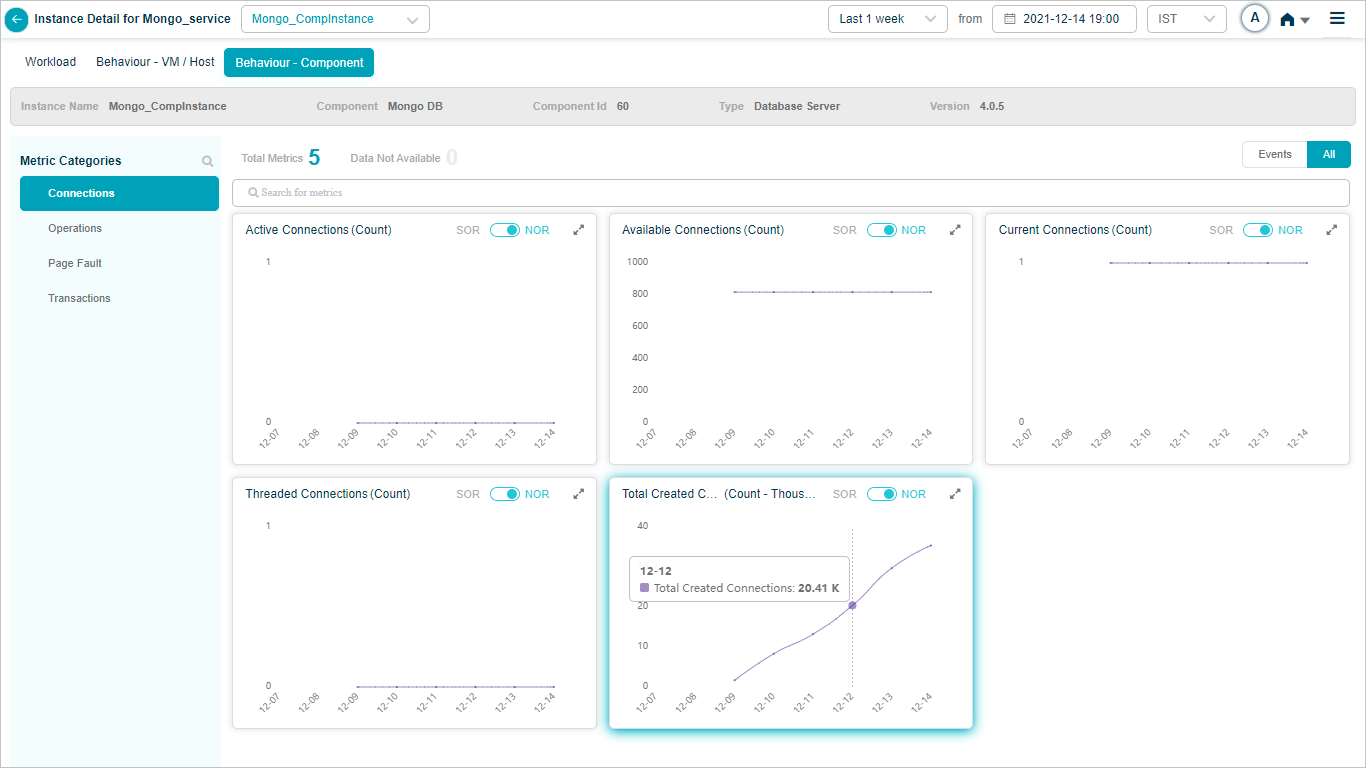1366x768 pixels.
Task: Switch to Behaviour - VM / Host tab
Action: click(155, 62)
